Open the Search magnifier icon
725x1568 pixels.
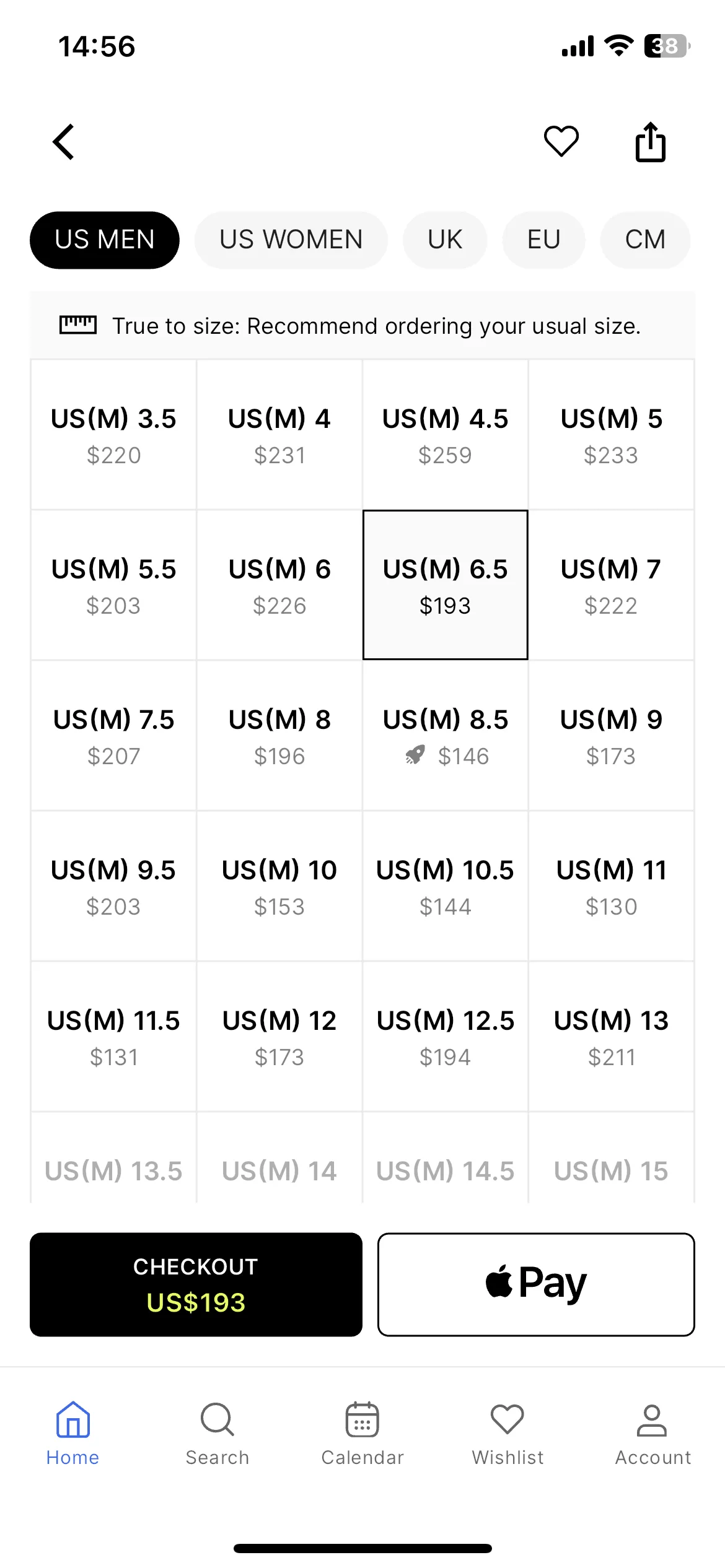(x=217, y=1419)
